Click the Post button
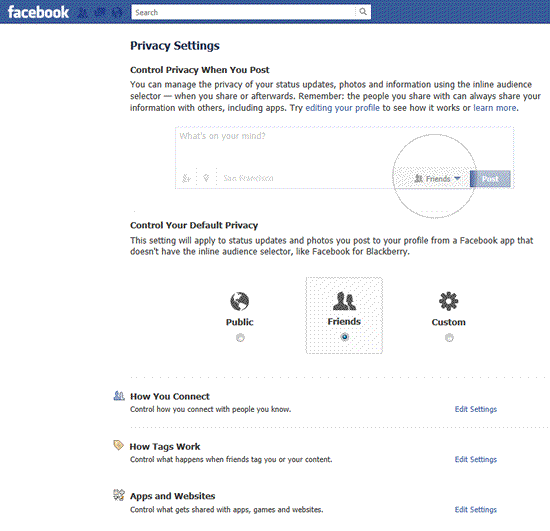The image size is (550, 531). coord(490,179)
